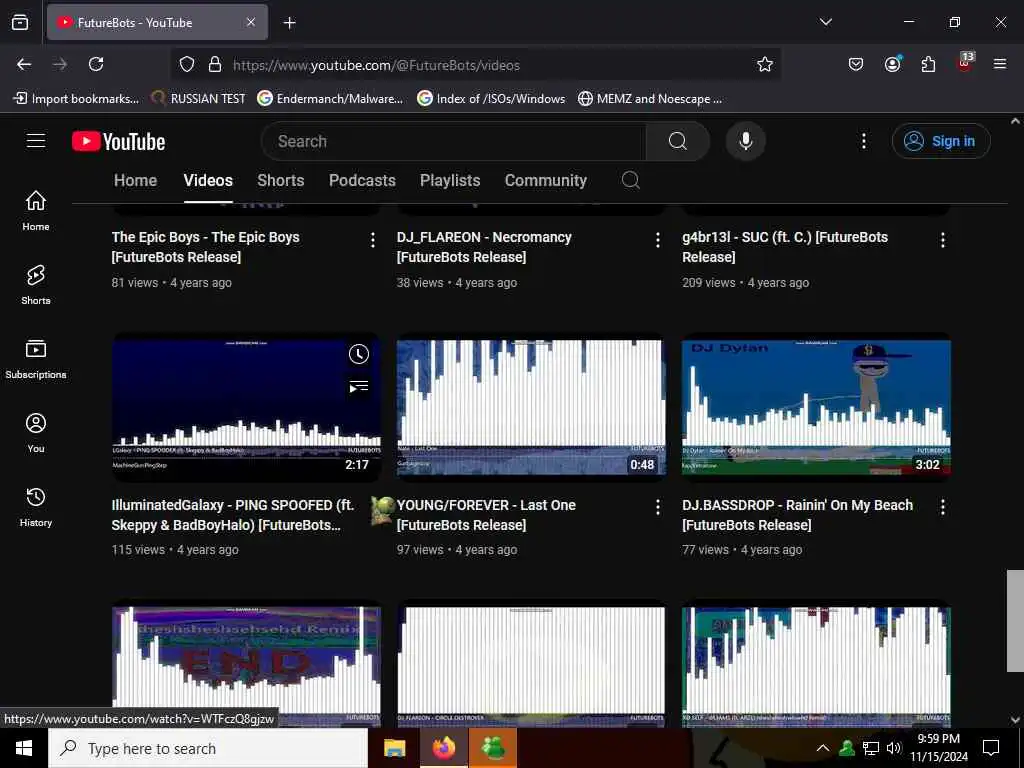Open options menu for The Epic Boys video
Screen dimensions: 1024x768
coord(373,240)
